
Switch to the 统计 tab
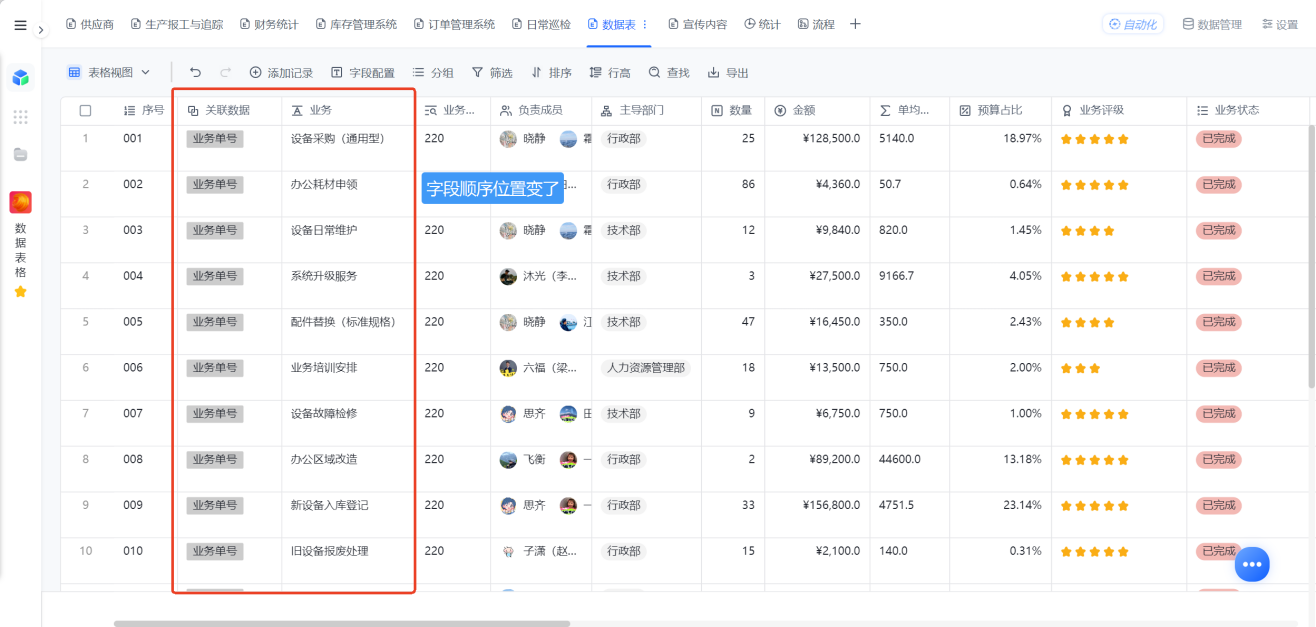click(762, 24)
